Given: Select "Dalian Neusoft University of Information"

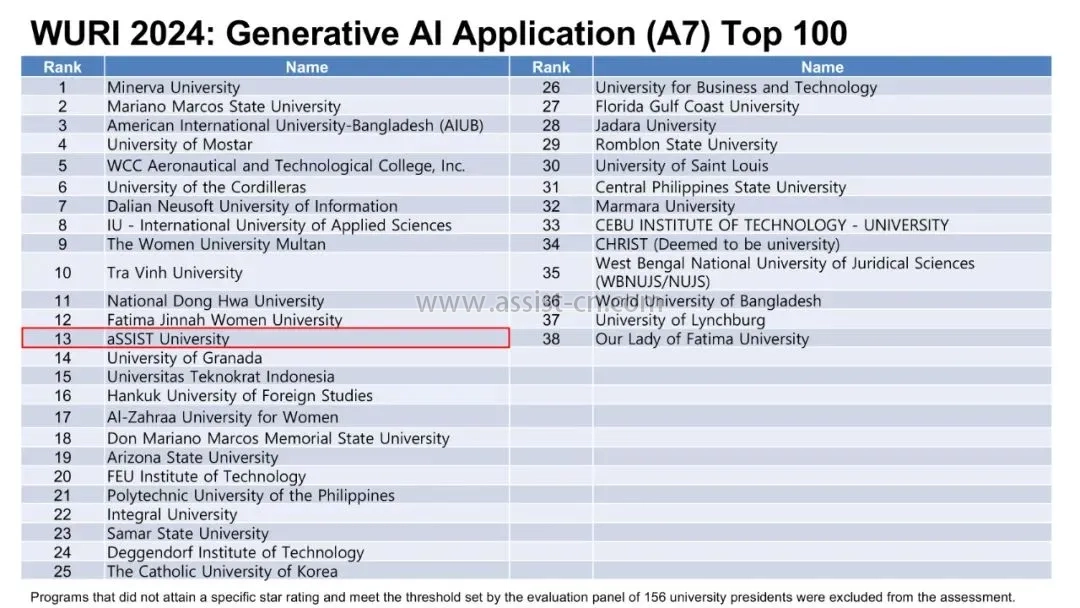Looking at the screenshot, I should pos(252,206).
